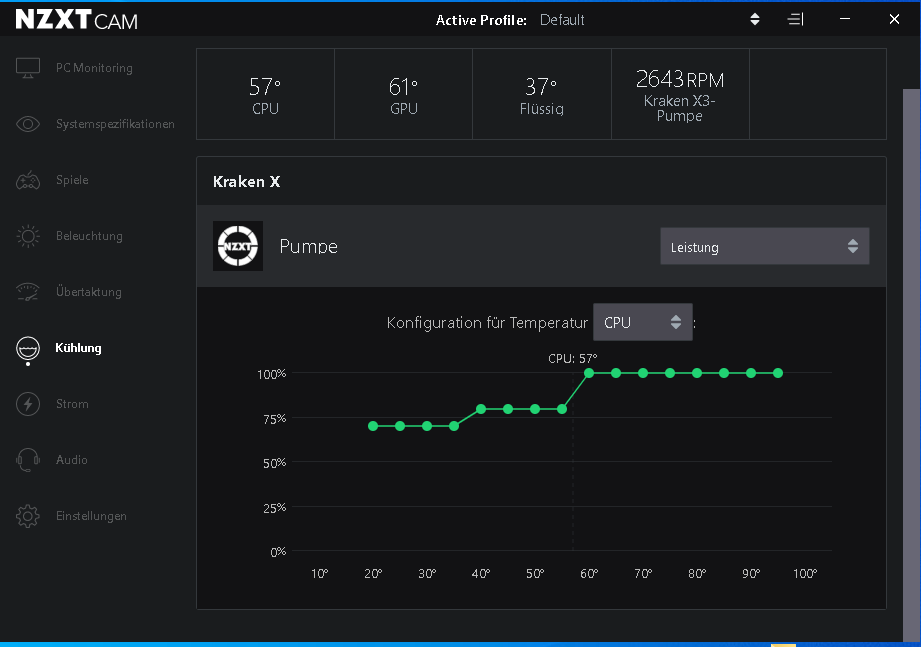Open the Leistung pump mode dropdown
The height and width of the screenshot is (647, 921).
[x=765, y=246]
